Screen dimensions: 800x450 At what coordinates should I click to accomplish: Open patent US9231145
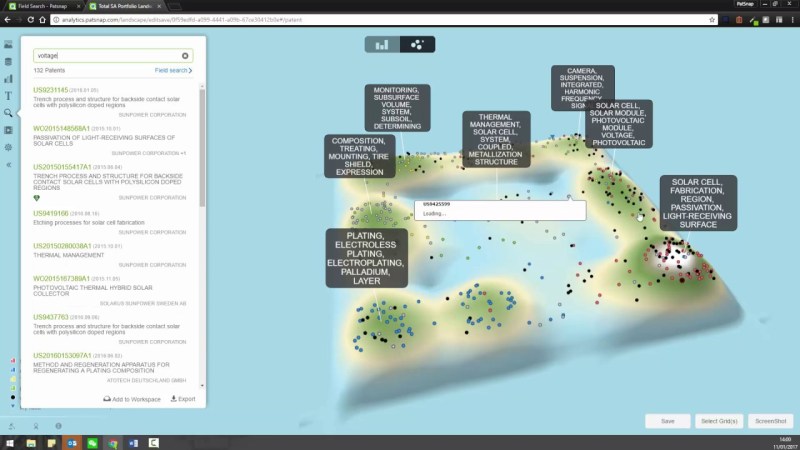click(51, 90)
